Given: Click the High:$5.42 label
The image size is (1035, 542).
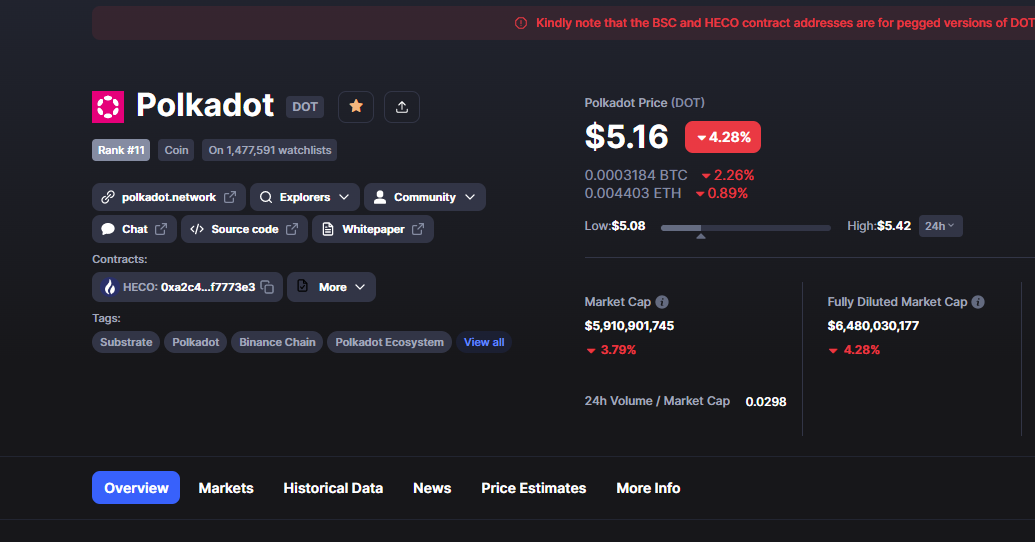Looking at the screenshot, I should (x=879, y=226).
